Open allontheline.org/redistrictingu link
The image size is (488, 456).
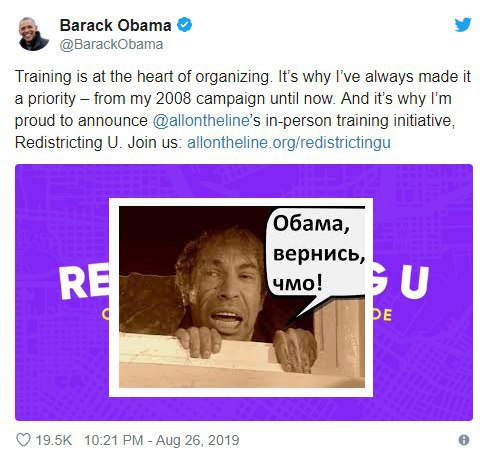click(289, 143)
